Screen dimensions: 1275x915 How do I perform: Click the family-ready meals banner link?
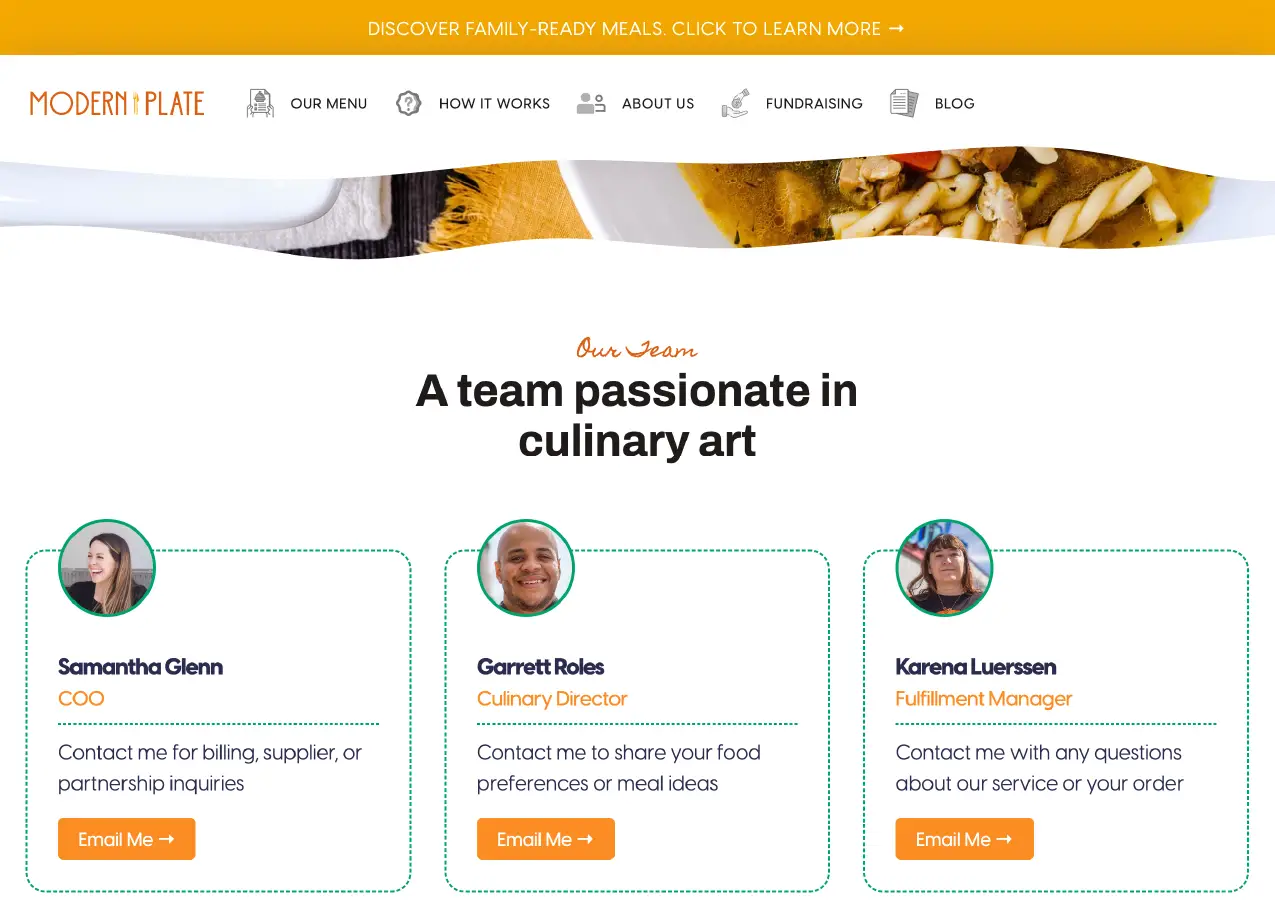(637, 28)
